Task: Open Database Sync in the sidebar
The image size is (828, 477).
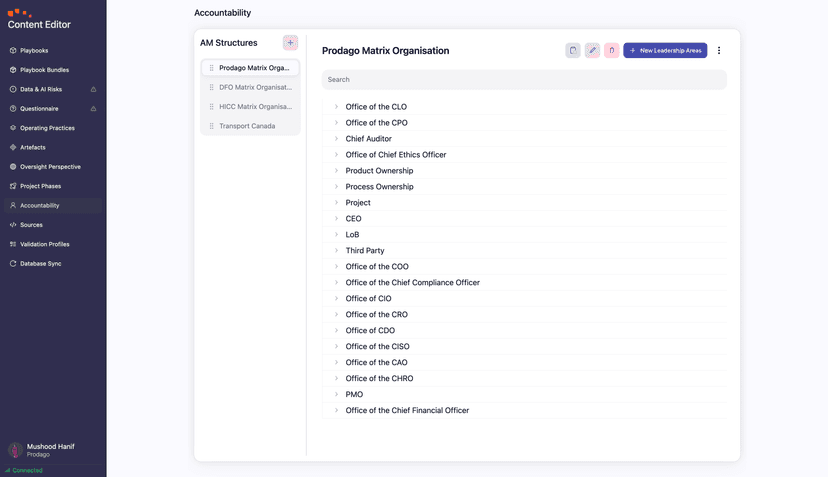Action: pos(41,264)
